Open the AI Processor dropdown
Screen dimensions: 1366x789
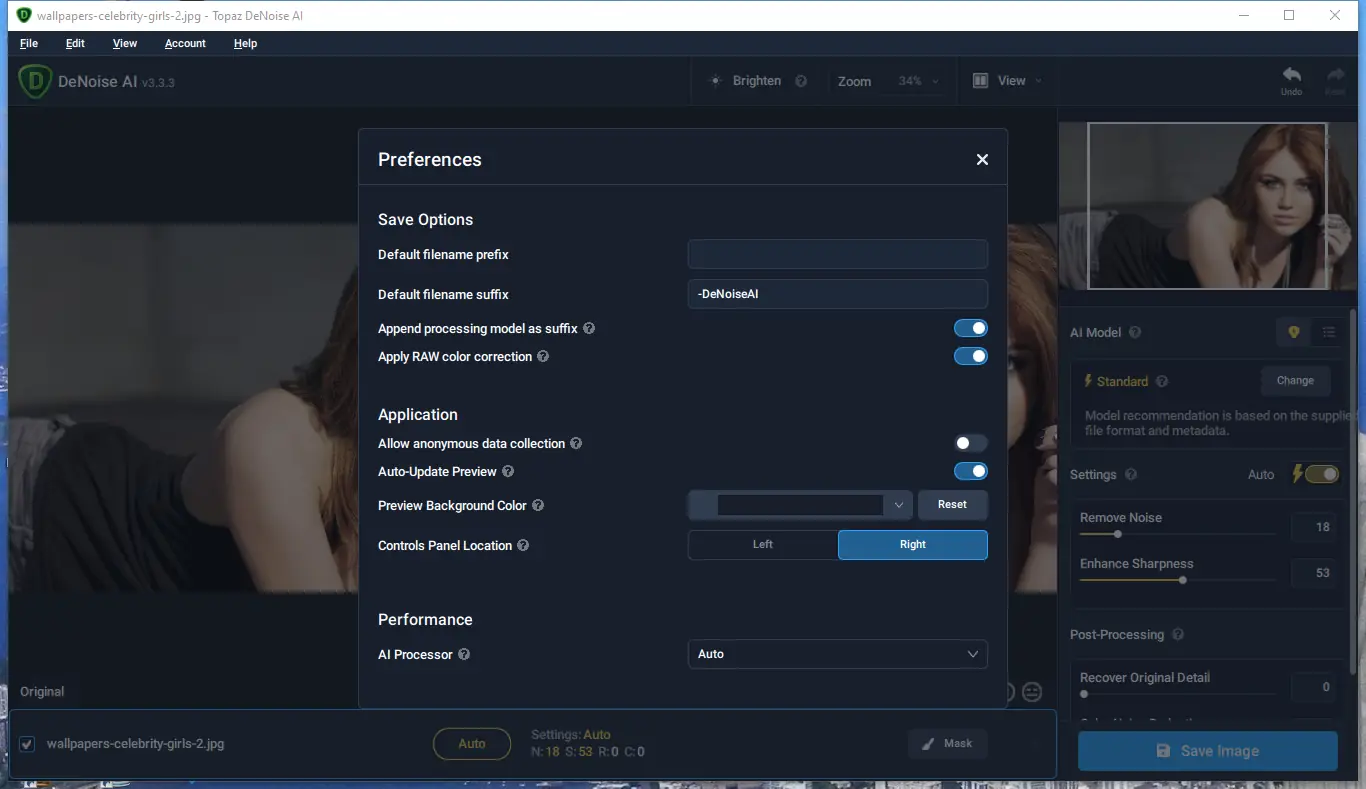click(x=837, y=653)
